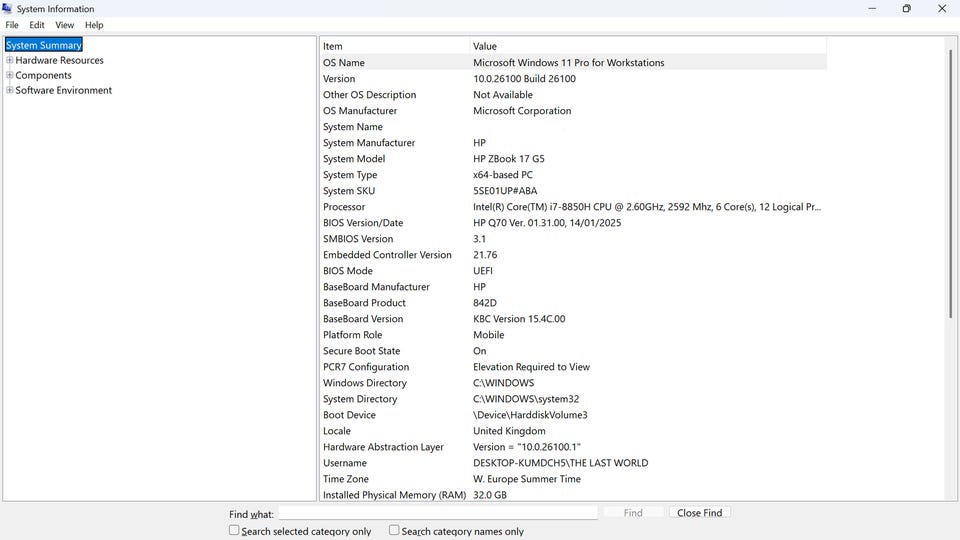
Task: Click the Item column header
Action: 394,46
